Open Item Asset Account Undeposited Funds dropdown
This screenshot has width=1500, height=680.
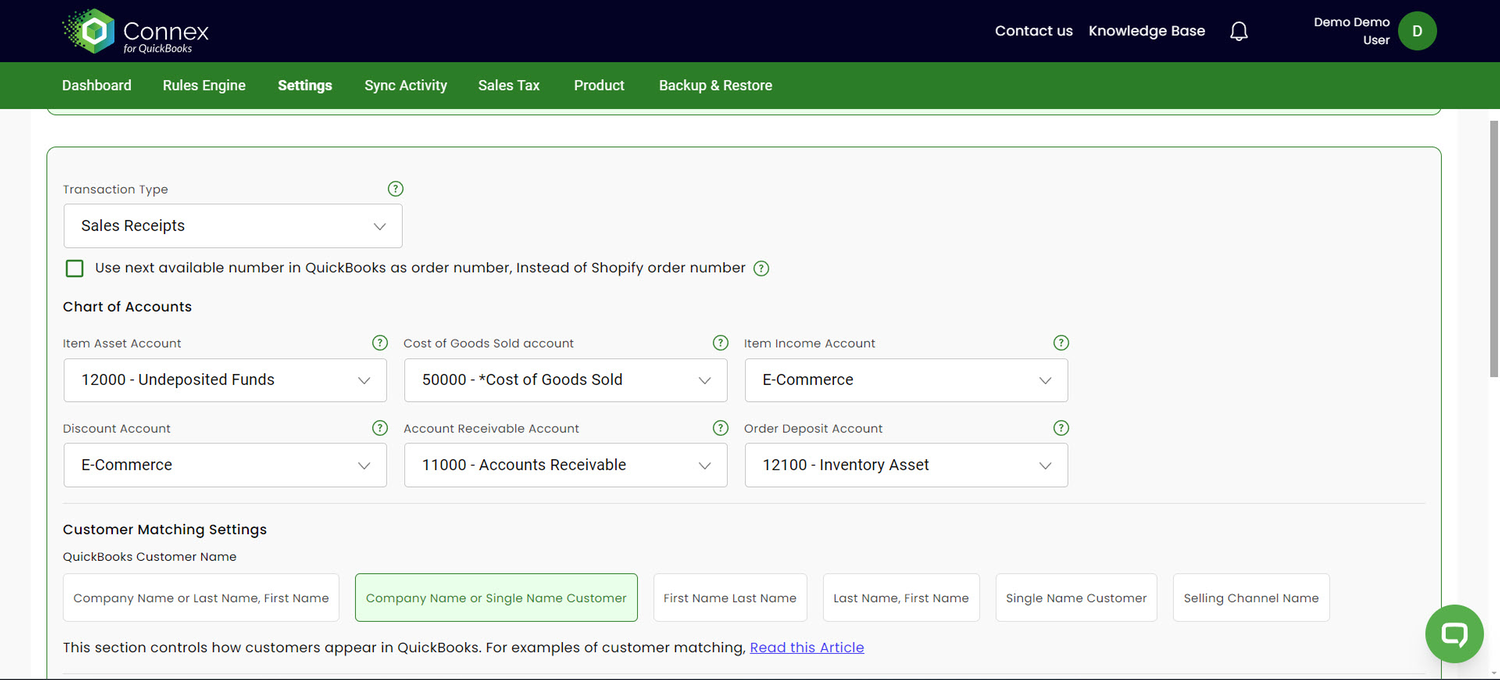pos(225,380)
